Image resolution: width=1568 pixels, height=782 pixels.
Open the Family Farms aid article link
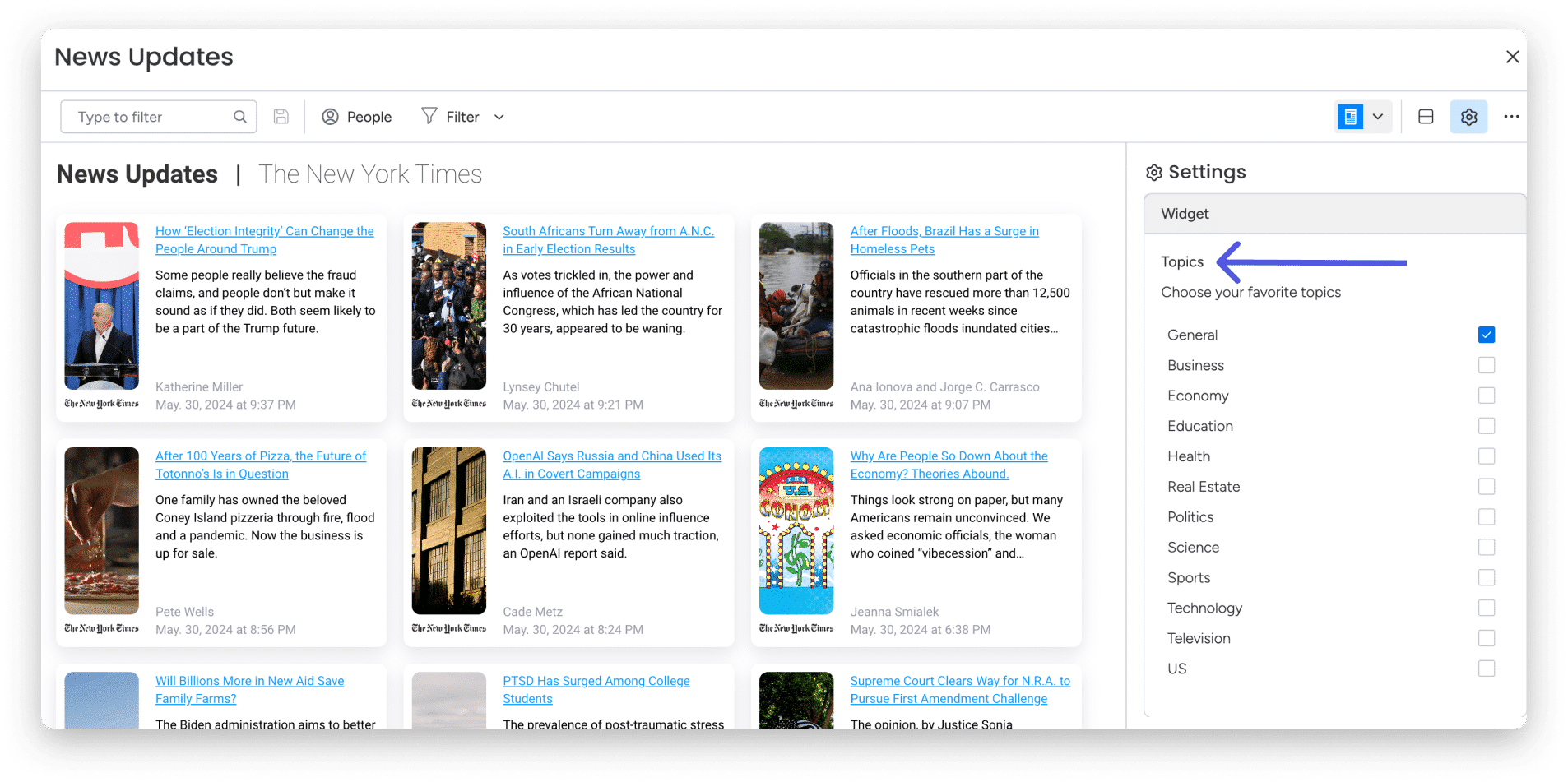coord(250,690)
